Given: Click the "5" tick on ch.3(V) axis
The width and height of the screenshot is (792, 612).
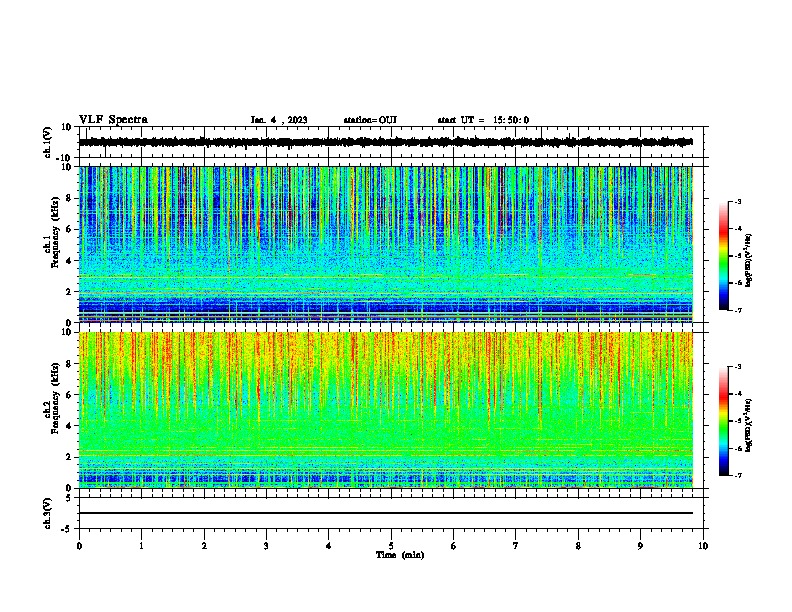Looking at the screenshot, I should [x=69, y=498].
